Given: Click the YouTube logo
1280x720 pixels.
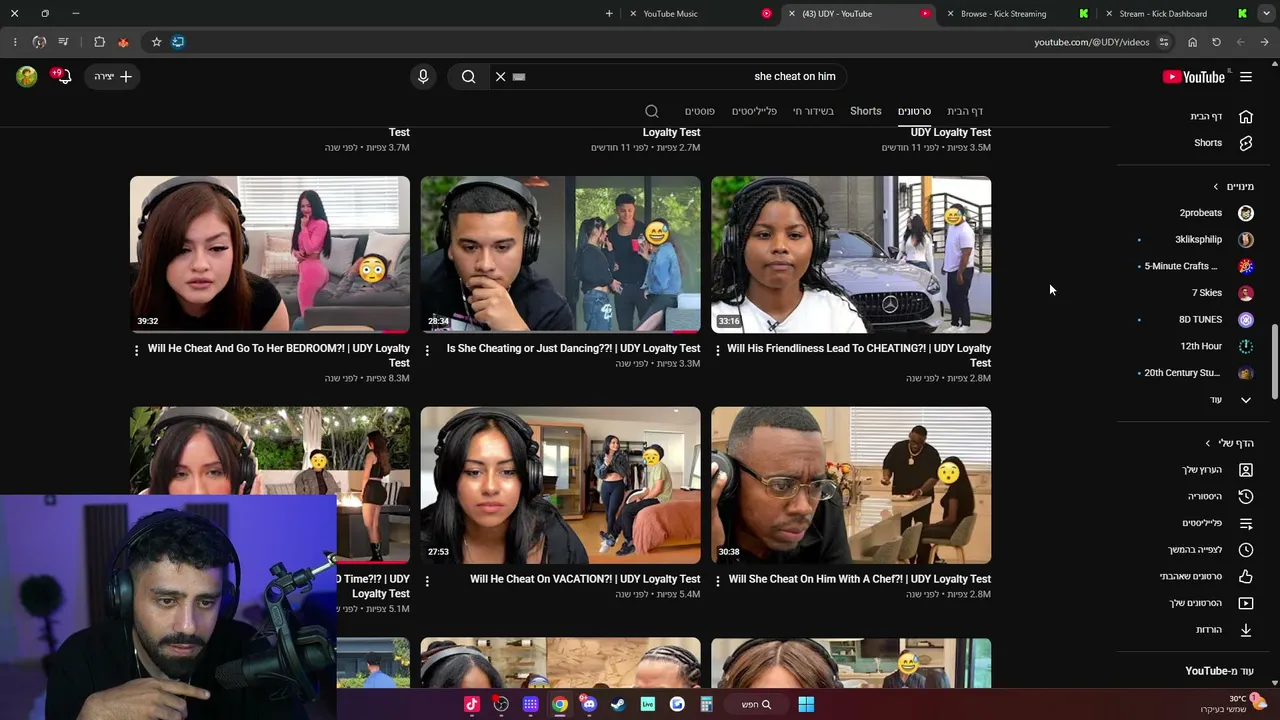Looking at the screenshot, I should coord(1193,77).
